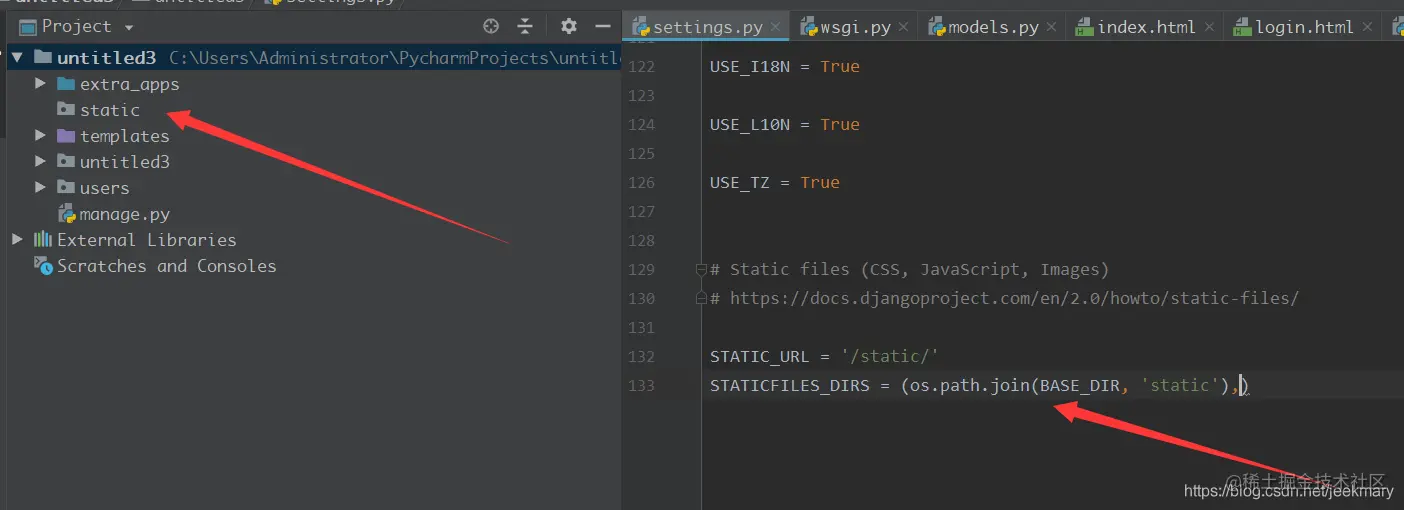The image size is (1404, 510).
Task: Click the manage.py Python file icon
Action: 67,213
